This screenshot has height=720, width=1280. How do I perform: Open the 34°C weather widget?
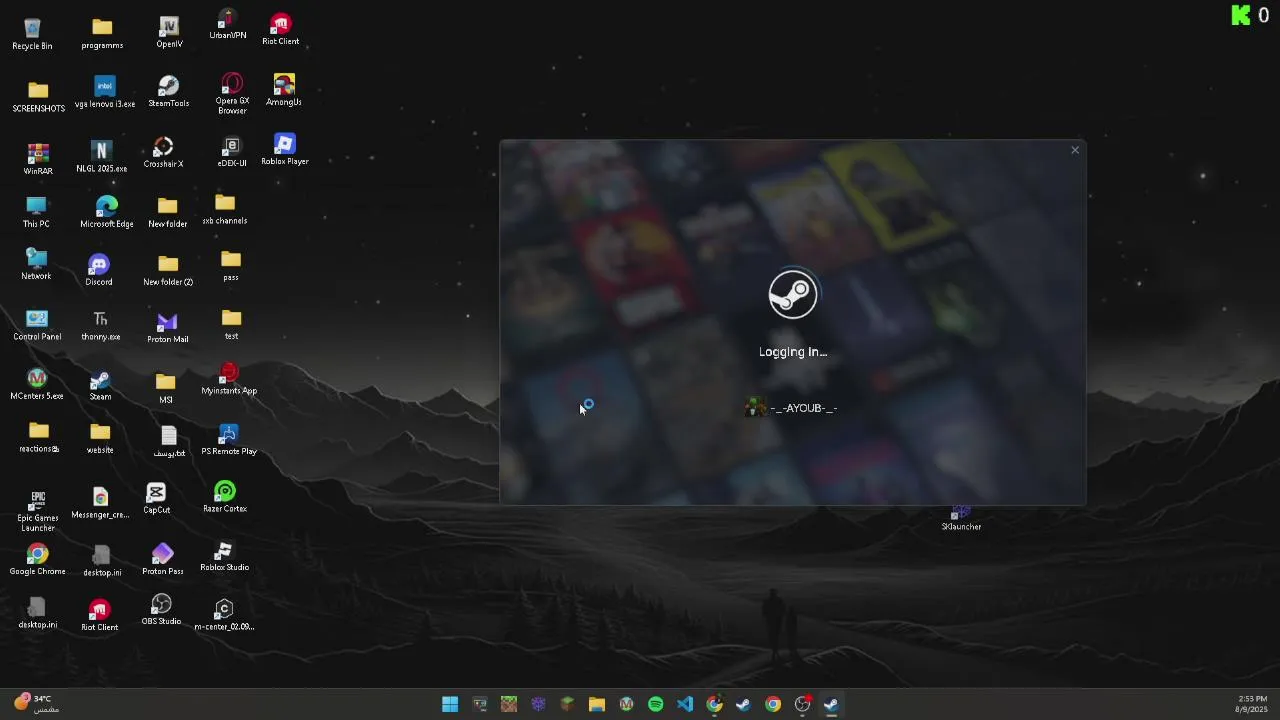coord(37,703)
